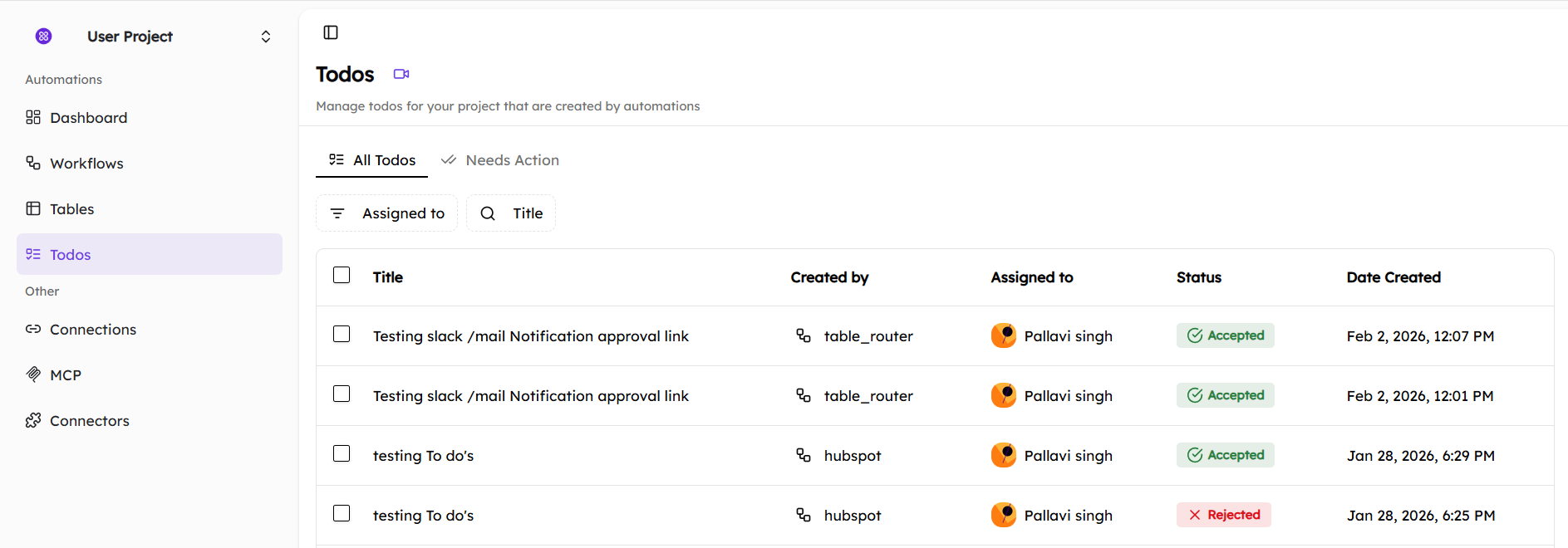Switch to the Needs Action tab
Screen dimensions: 1568x548
pyautogui.click(x=500, y=160)
